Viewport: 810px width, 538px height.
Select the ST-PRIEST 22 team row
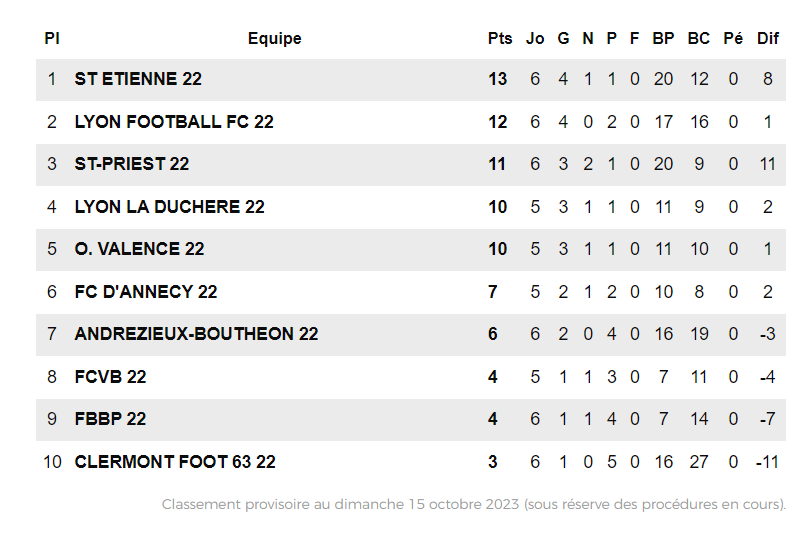[132, 164]
